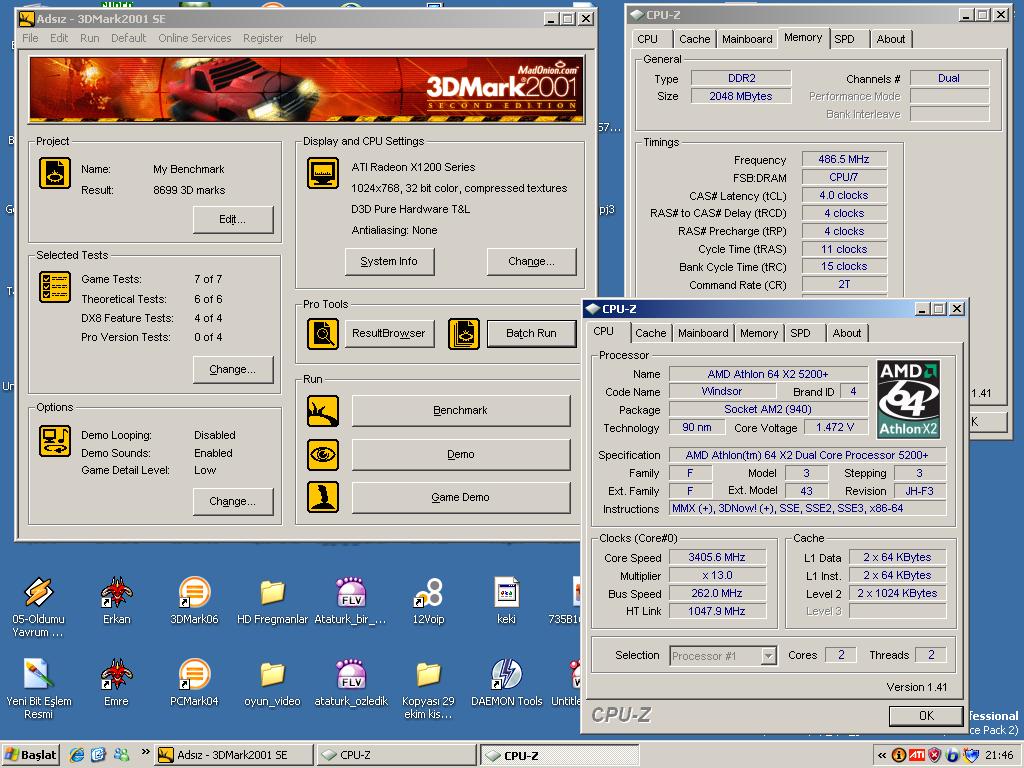The width and height of the screenshot is (1024, 768).
Task: Click the Benchmark run icon
Action: click(323, 411)
